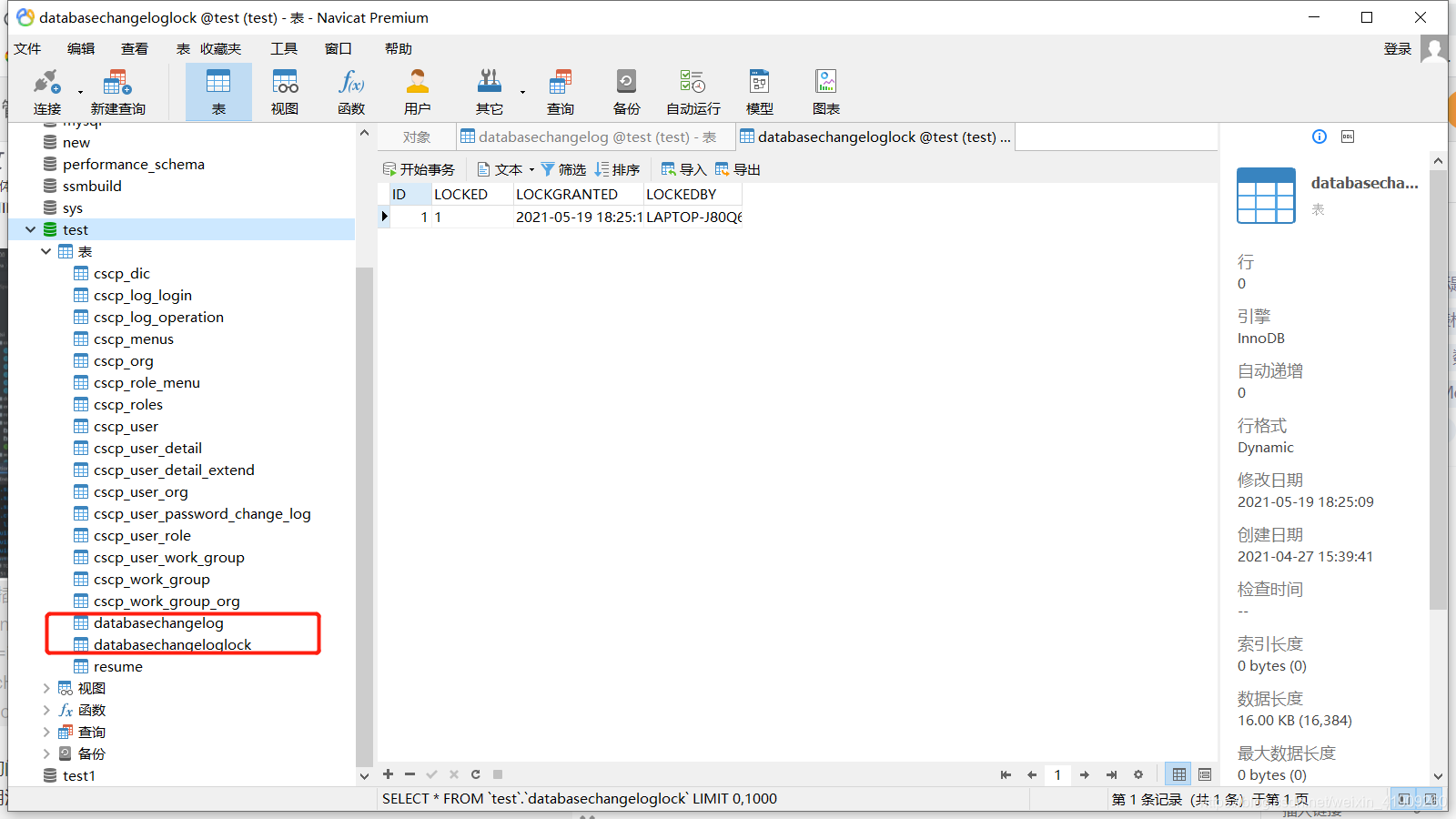The image size is (1456, 819).
Task: Open the Query (查询) toolbar icon
Action: [561, 92]
